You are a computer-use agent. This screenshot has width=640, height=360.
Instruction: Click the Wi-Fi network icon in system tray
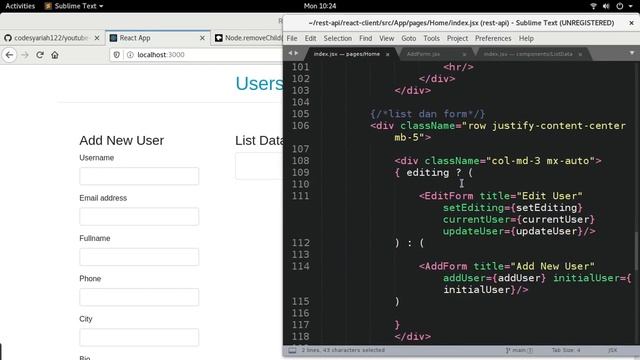point(593,6)
